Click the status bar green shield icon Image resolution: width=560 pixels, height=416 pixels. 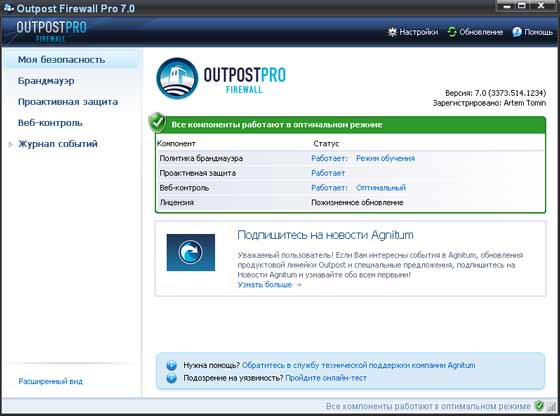[539, 406]
